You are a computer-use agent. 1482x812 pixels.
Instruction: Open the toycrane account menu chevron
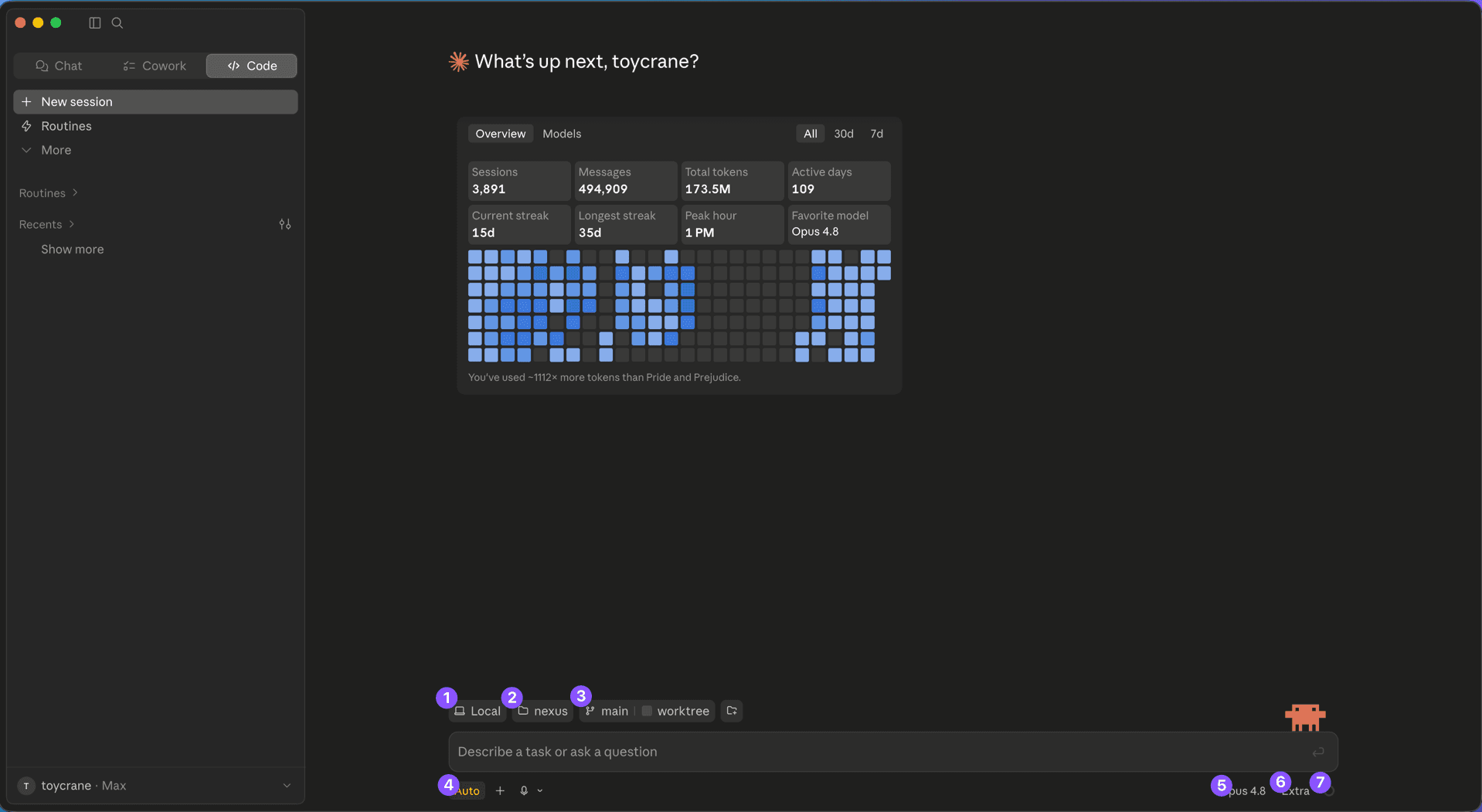coord(287,786)
